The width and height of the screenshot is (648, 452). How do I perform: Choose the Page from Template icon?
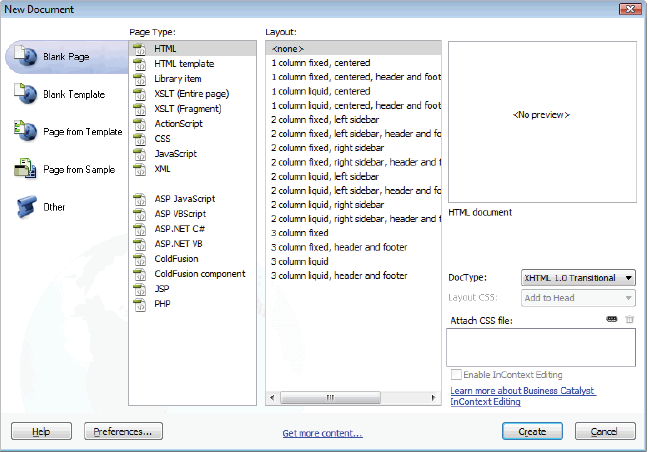click(25, 131)
